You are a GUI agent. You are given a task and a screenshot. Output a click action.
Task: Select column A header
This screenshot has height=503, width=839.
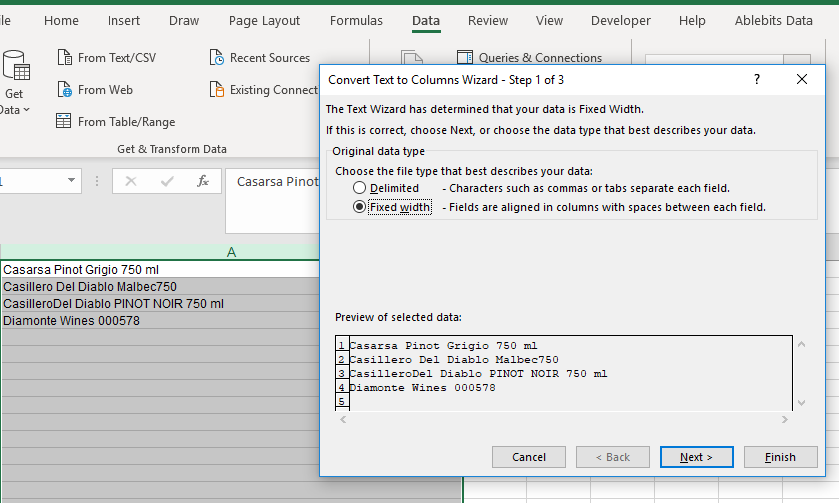[x=231, y=252]
